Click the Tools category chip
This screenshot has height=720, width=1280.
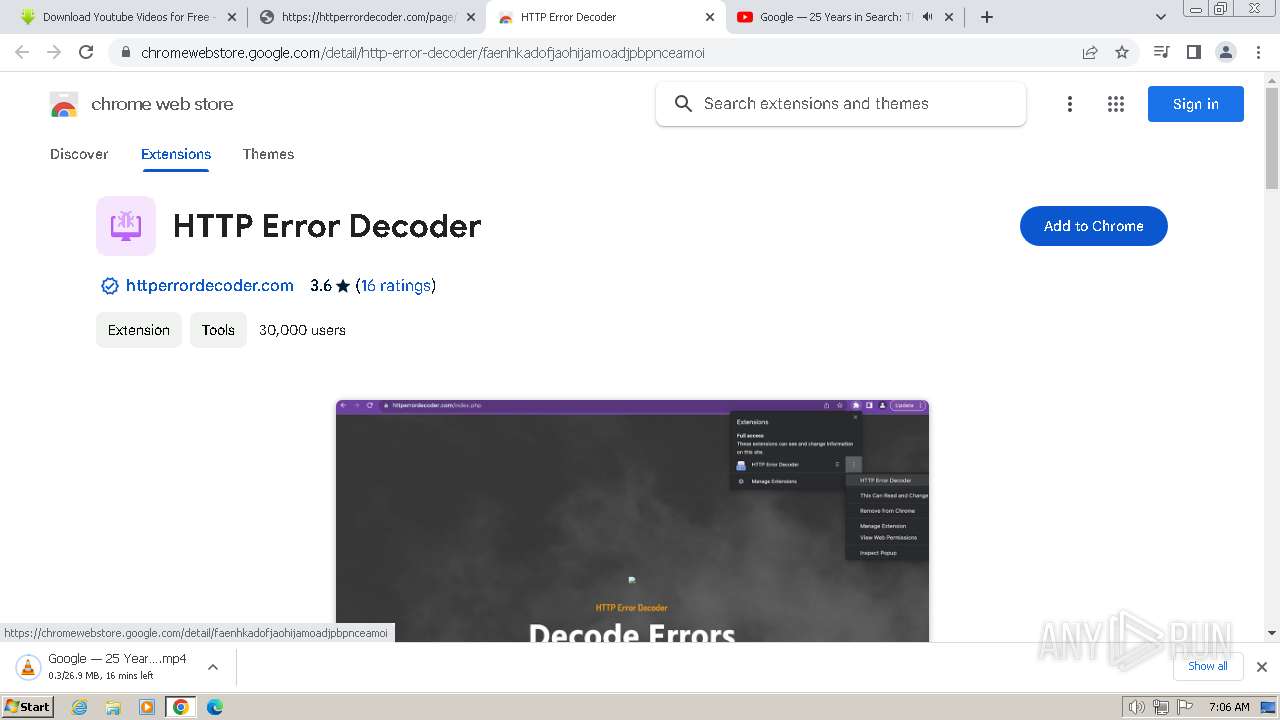pyautogui.click(x=218, y=330)
